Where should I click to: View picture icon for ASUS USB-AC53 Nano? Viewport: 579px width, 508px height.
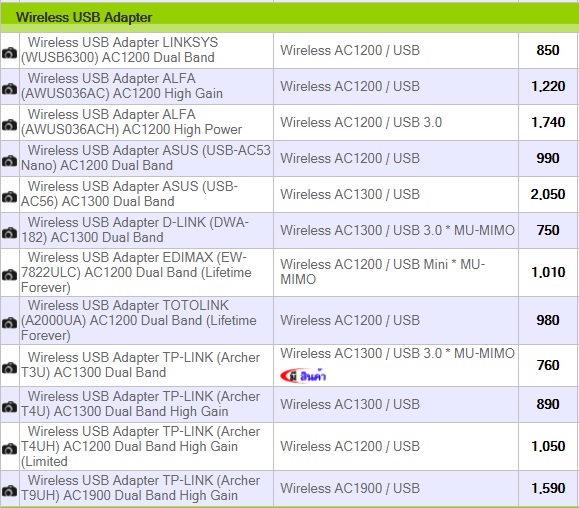click(10, 161)
